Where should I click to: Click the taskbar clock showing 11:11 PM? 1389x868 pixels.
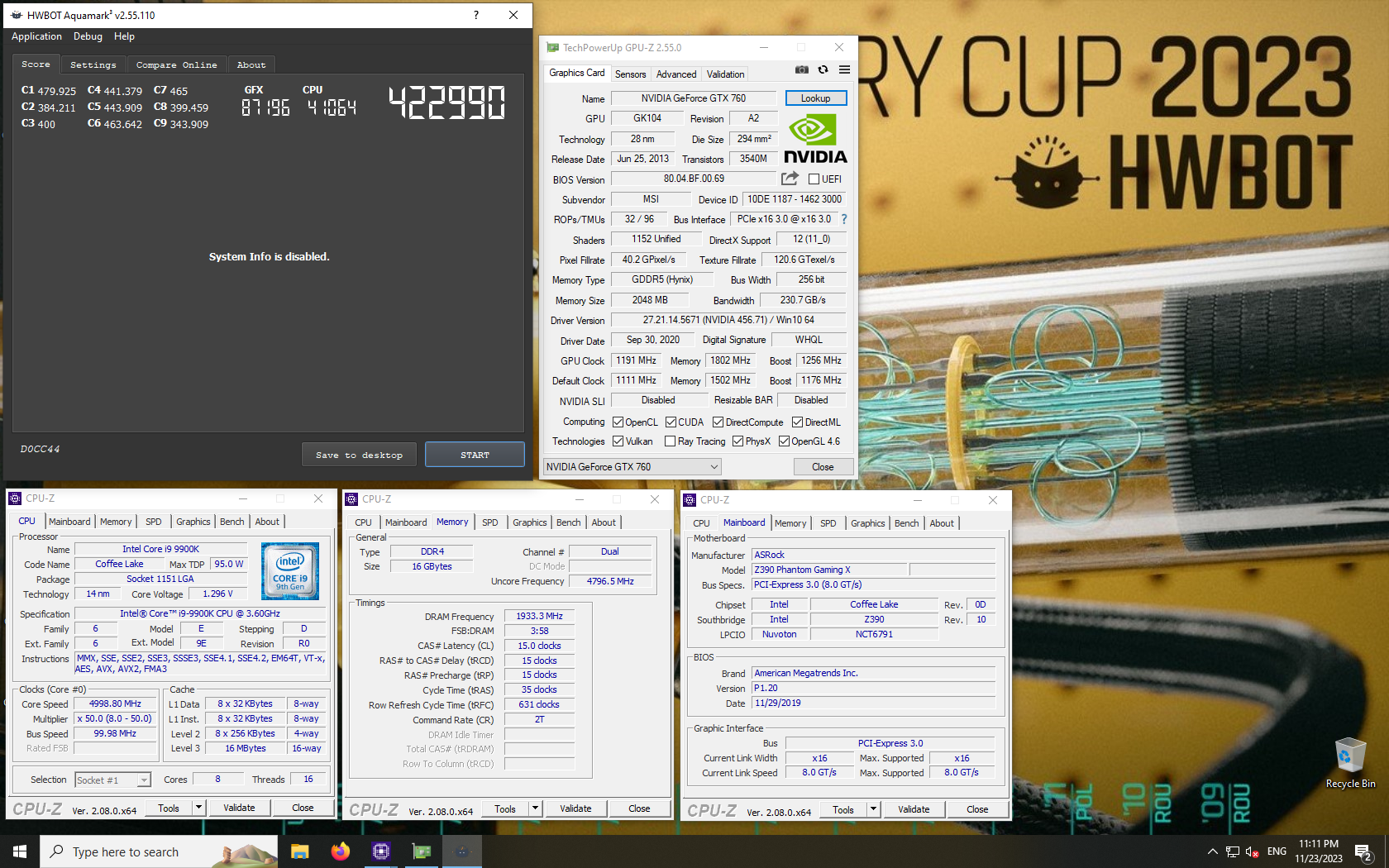1319,851
